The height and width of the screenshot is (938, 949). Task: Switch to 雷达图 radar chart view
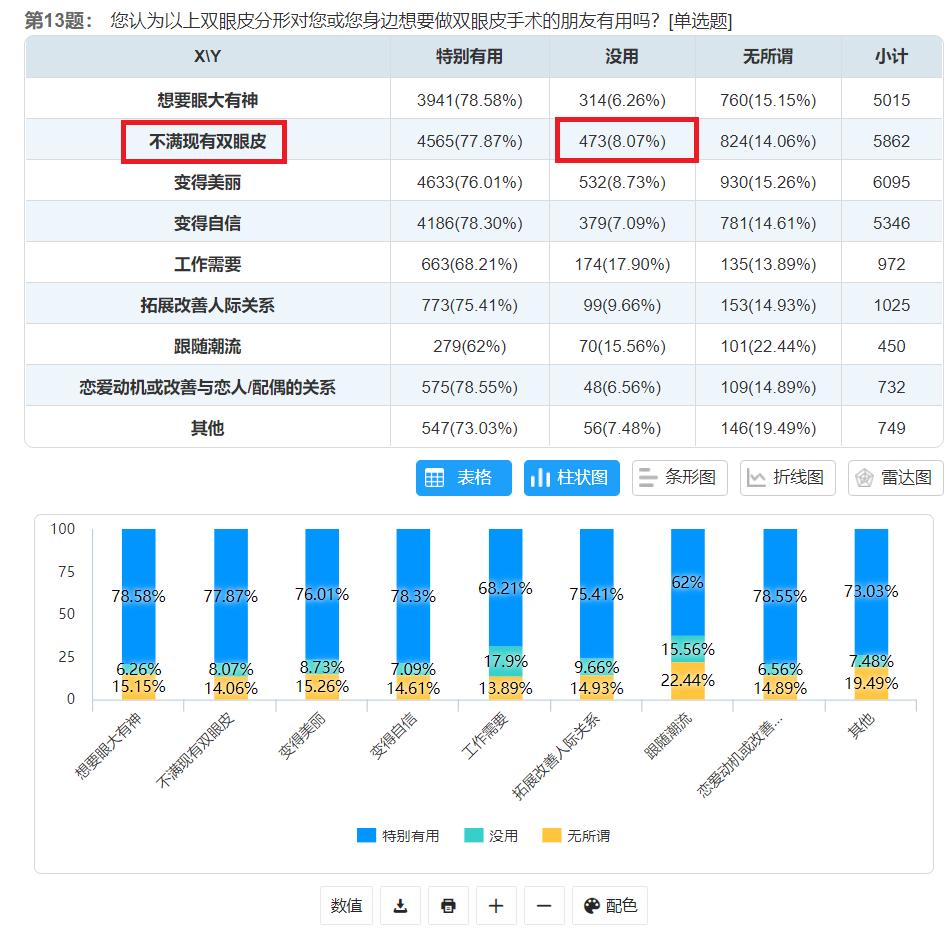click(x=895, y=477)
